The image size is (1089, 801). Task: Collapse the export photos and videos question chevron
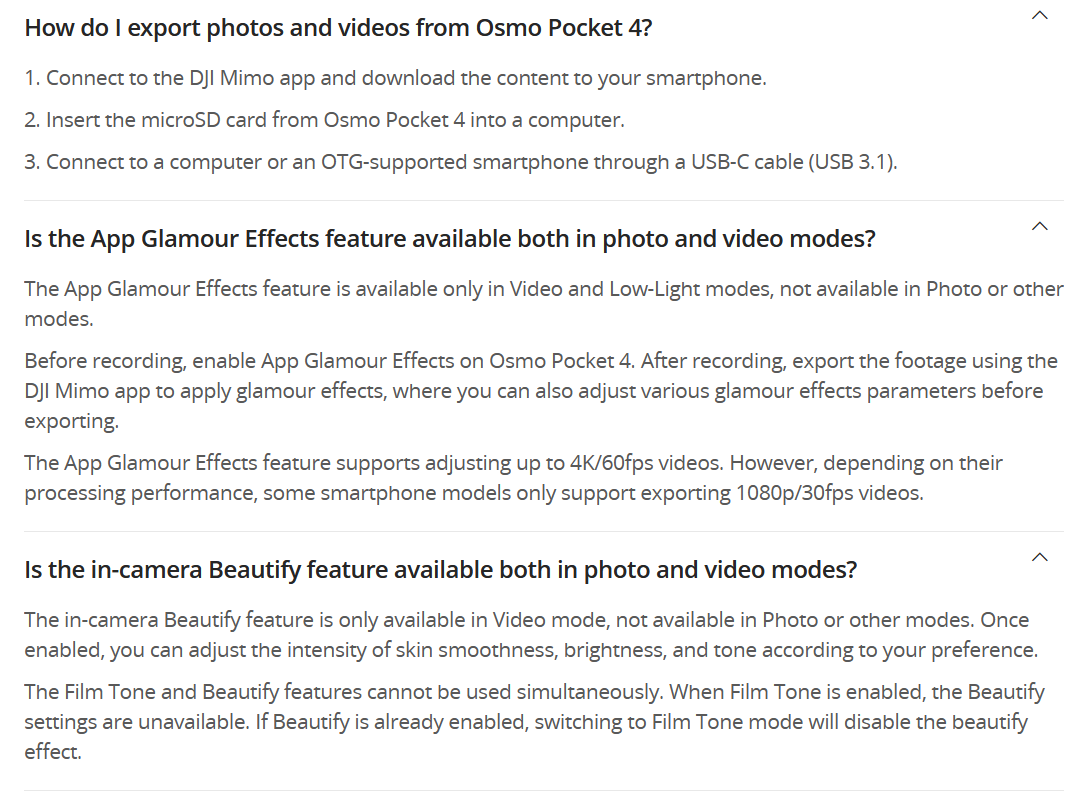coord(1040,15)
